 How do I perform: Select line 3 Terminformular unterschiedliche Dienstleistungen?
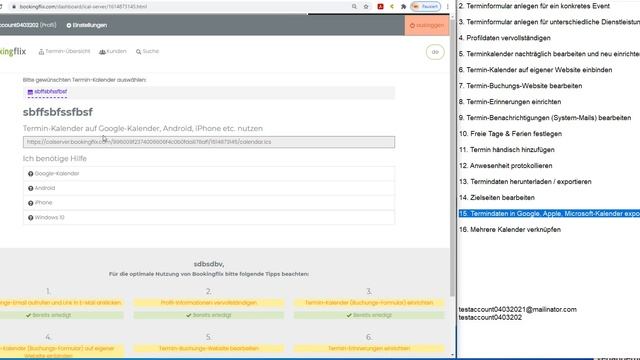pyautogui.click(x=549, y=22)
